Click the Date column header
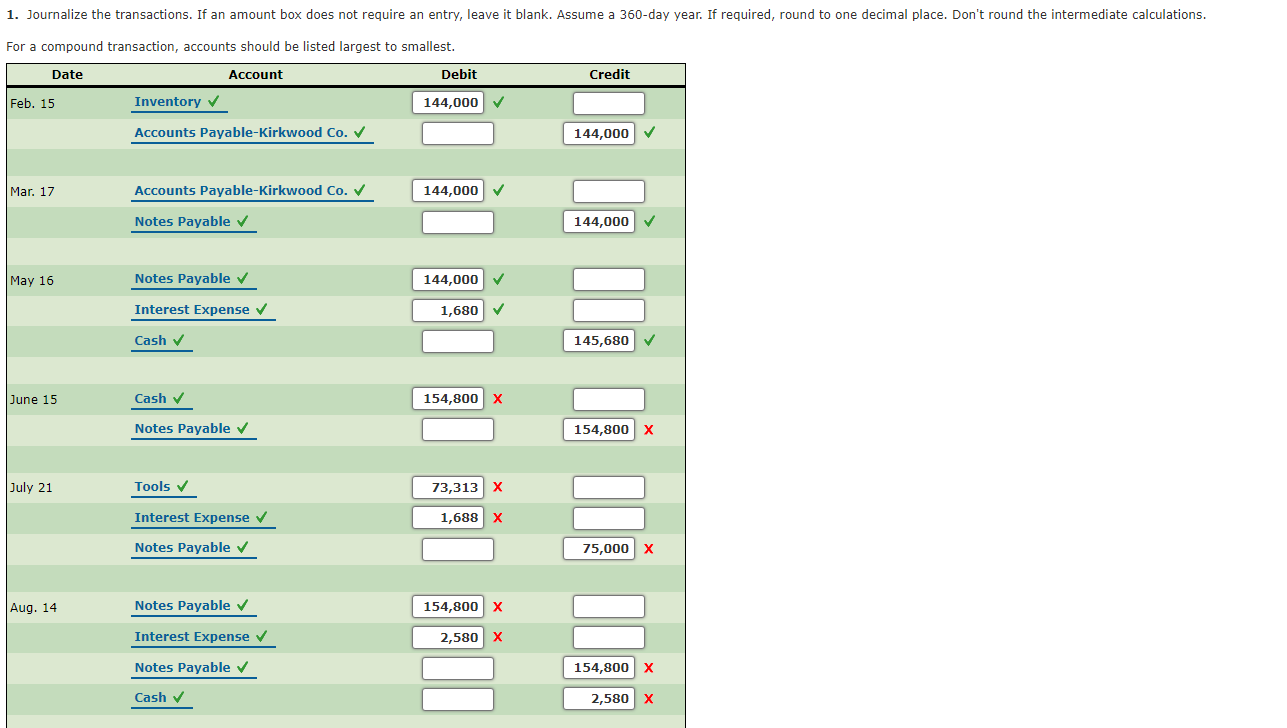1287x728 pixels. click(67, 74)
